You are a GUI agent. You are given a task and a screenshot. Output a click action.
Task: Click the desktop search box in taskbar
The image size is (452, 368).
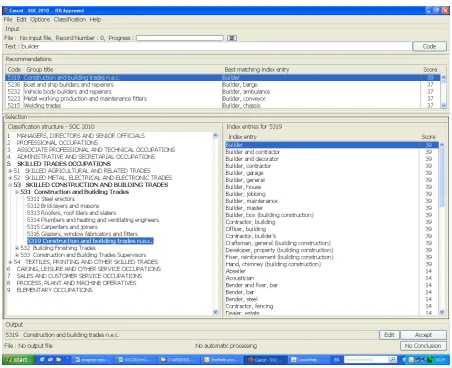(366, 360)
